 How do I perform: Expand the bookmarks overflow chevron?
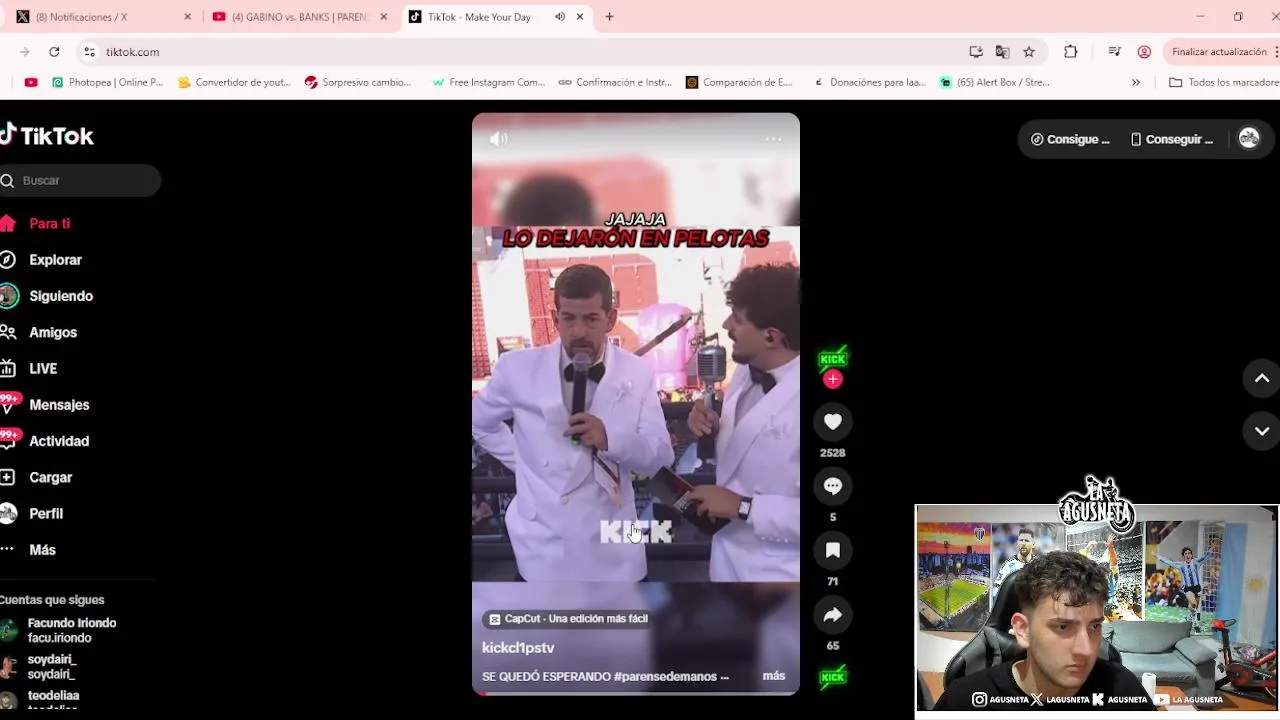[1136, 83]
